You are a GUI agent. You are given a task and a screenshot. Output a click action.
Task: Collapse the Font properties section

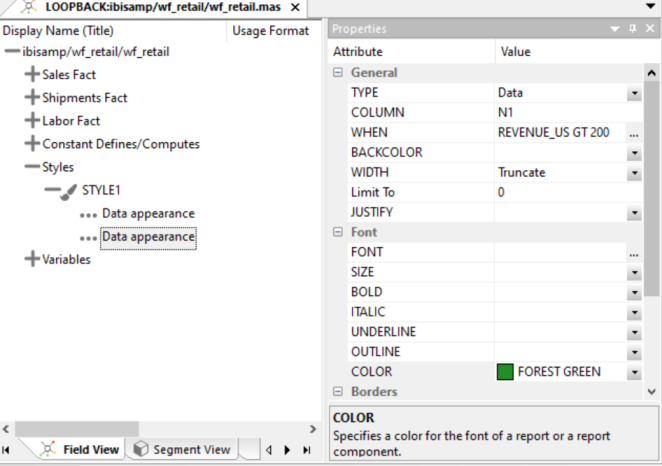coord(338,232)
